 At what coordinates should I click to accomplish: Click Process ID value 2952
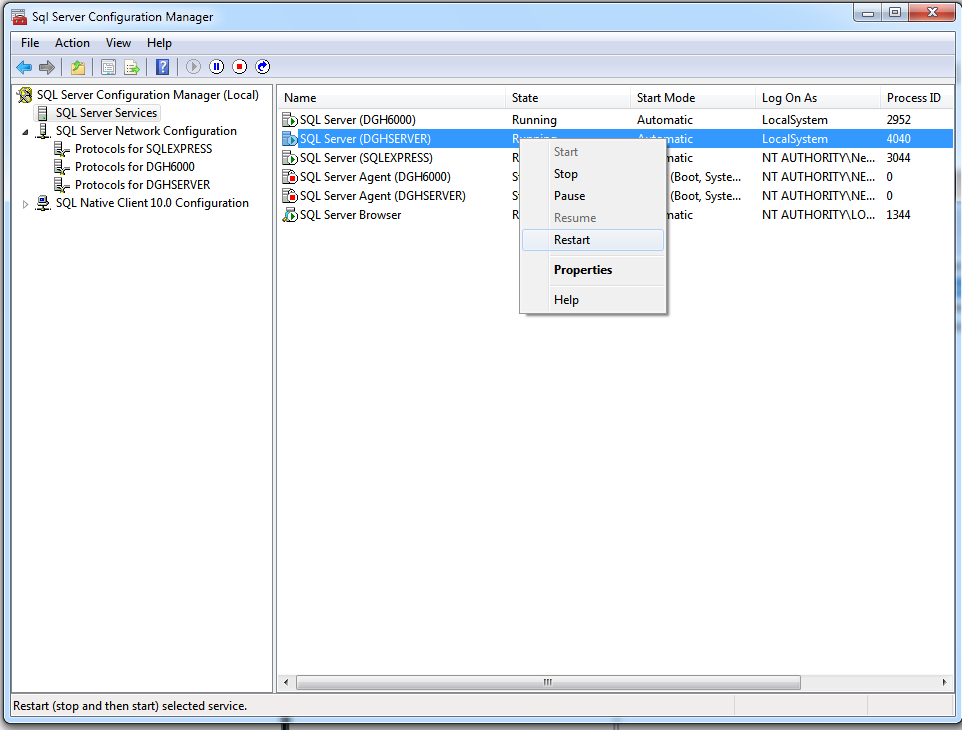[x=898, y=120]
